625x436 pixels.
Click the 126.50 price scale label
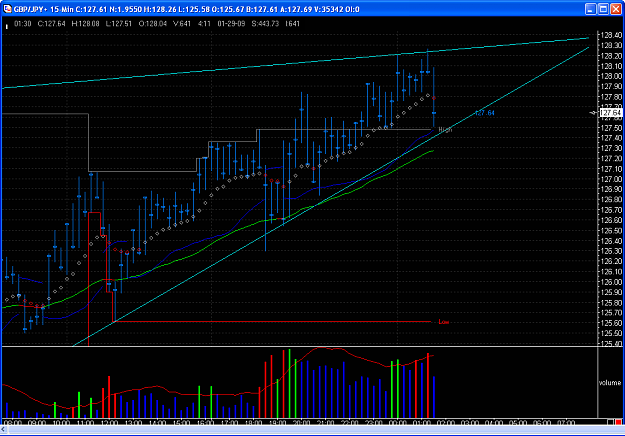(611, 230)
